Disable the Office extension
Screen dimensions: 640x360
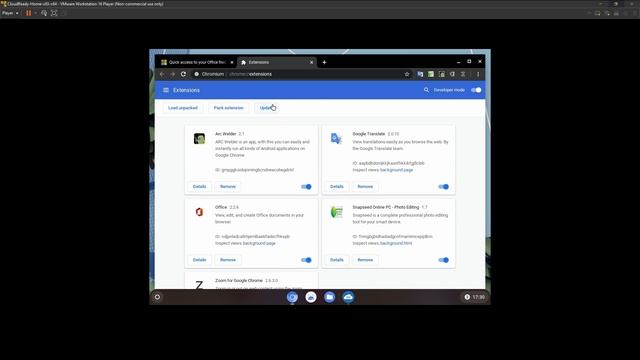tap(306, 260)
